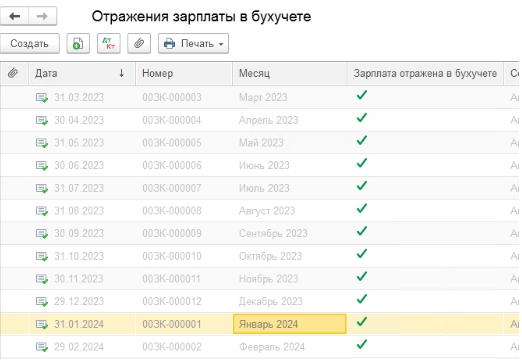This screenshot has height=363, width=522.
Task: Open attached files paperclip toolbar button
Action: coord(139,43)
